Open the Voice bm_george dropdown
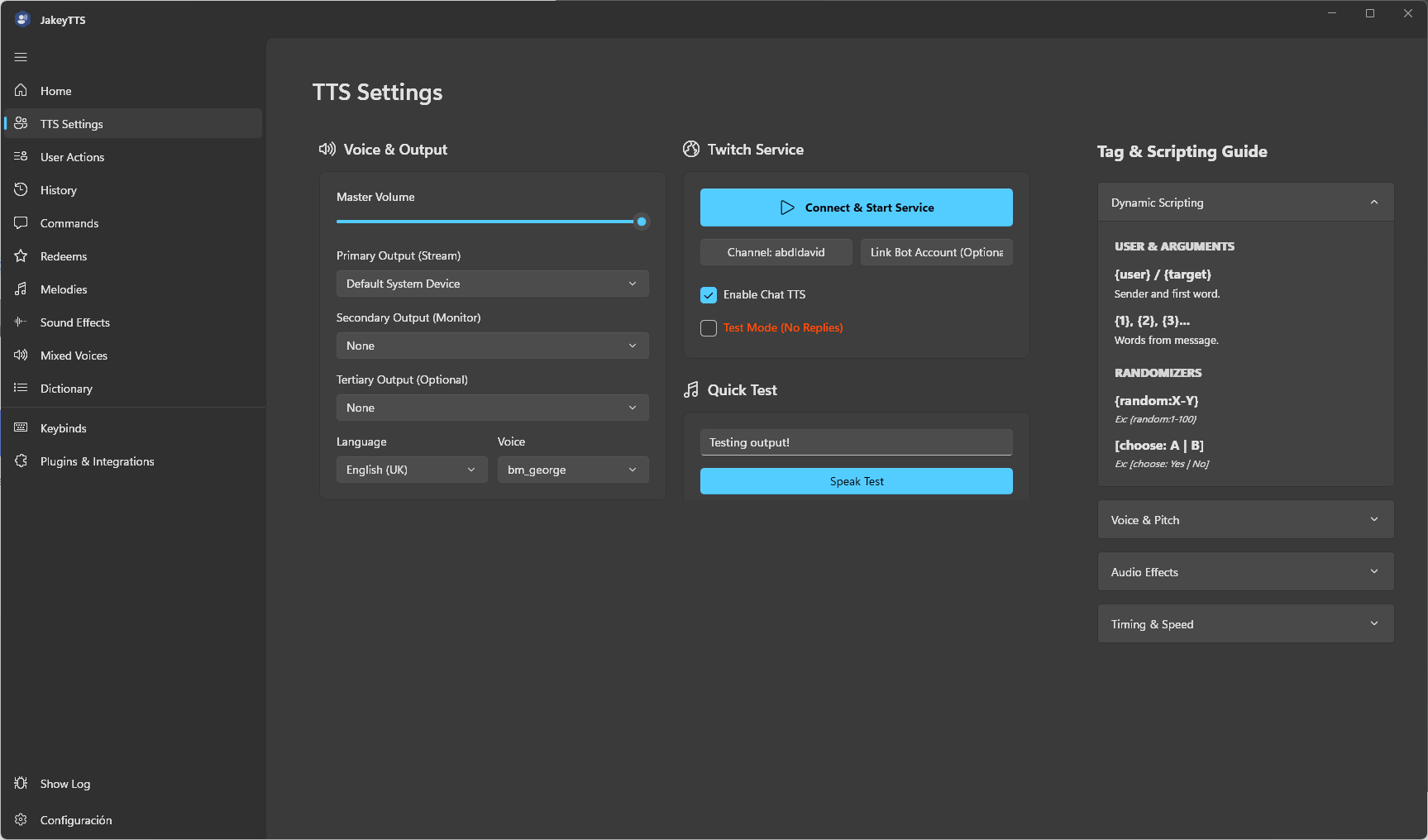Screen dimensions: 1428x840 (573, 470)
